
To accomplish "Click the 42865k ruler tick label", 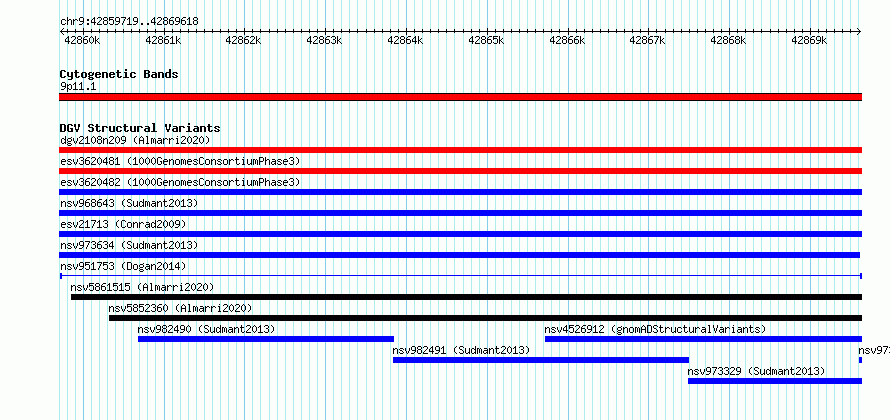I will (486, 40).
